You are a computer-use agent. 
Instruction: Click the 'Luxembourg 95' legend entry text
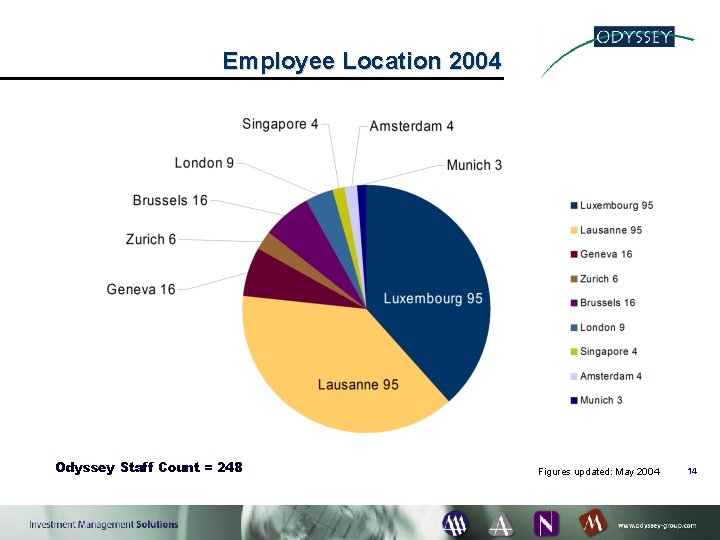click(x=616, y=205)
